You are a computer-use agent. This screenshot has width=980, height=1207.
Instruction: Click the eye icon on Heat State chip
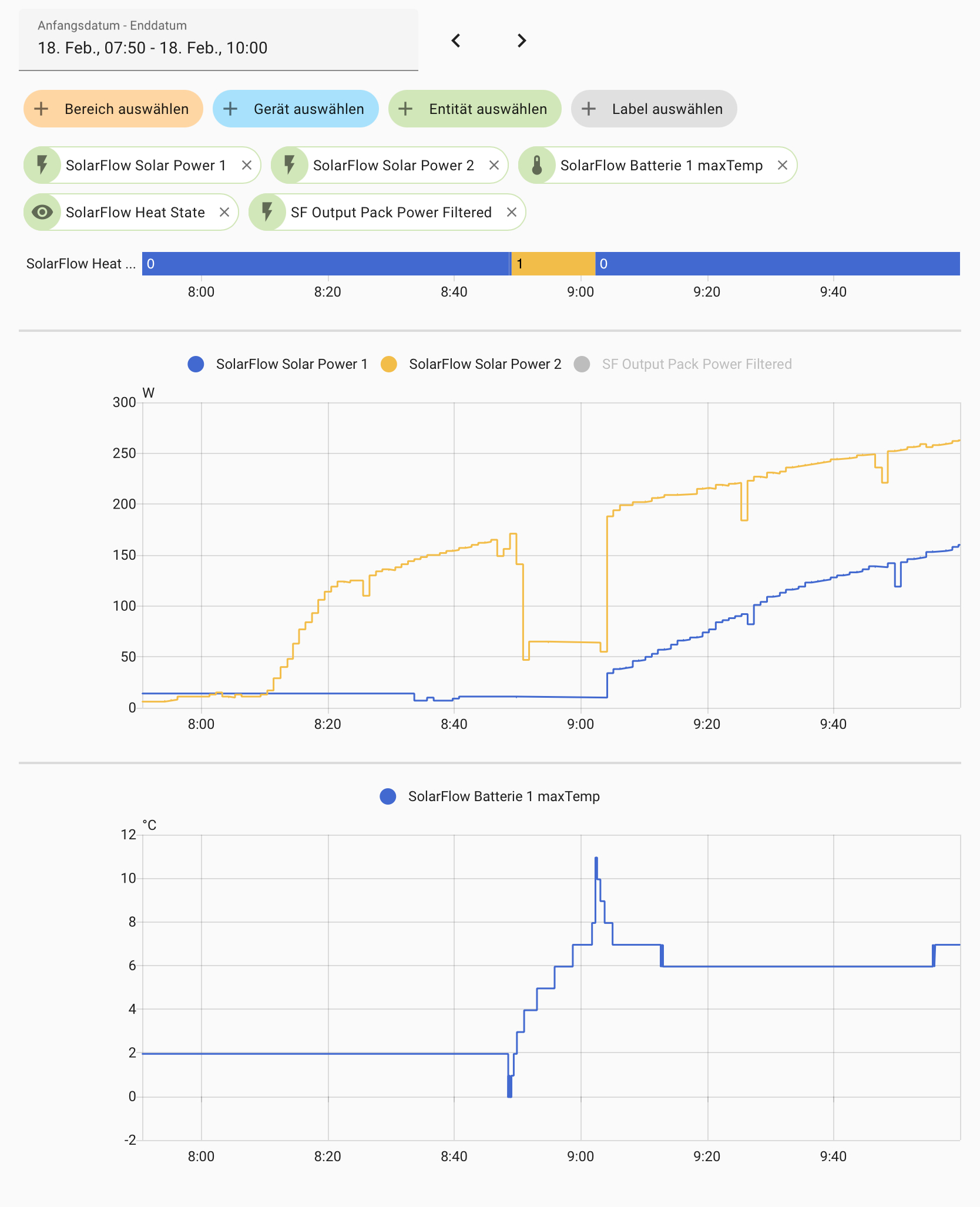coord(42,213)
